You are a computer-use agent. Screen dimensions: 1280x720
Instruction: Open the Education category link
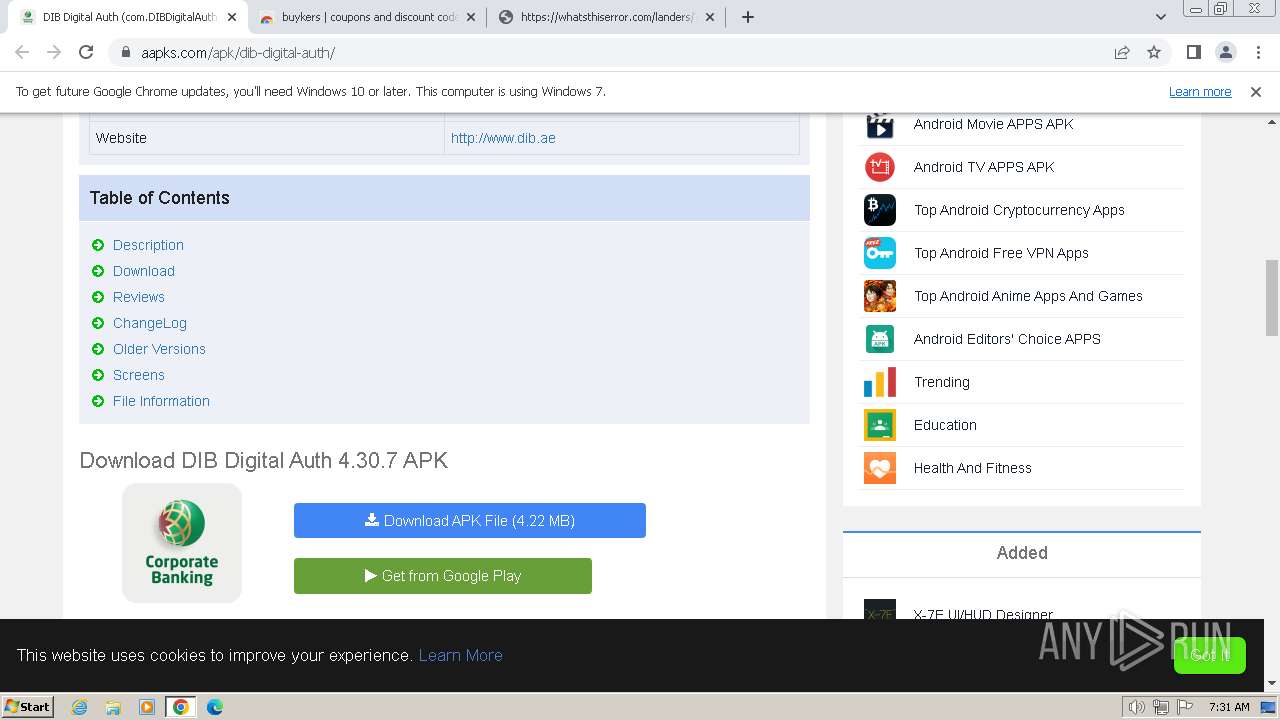pyautogui.click(x=945, y=425)
